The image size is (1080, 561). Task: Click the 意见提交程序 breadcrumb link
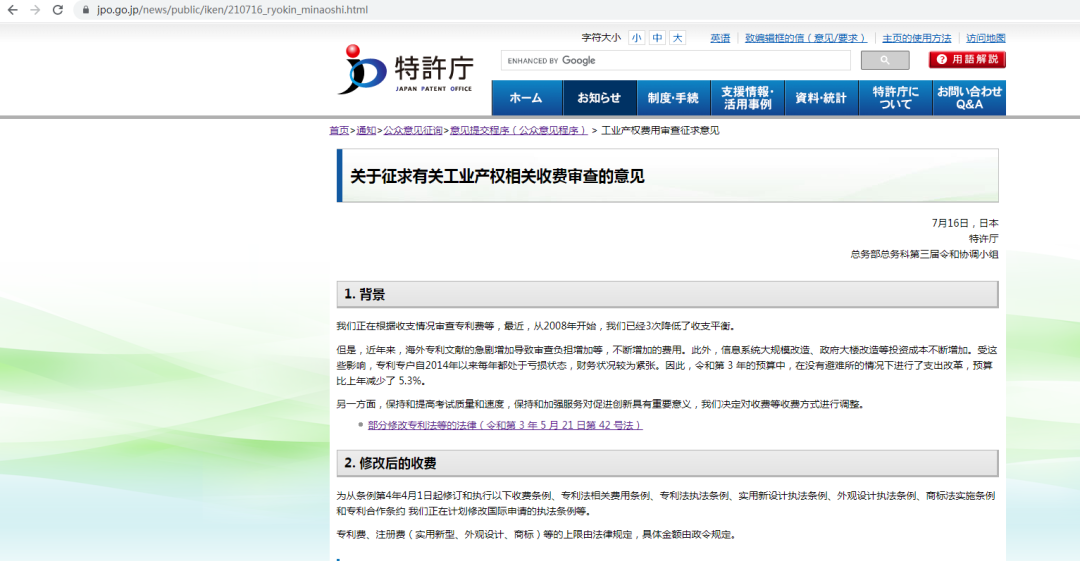click(x=519, y=130)
